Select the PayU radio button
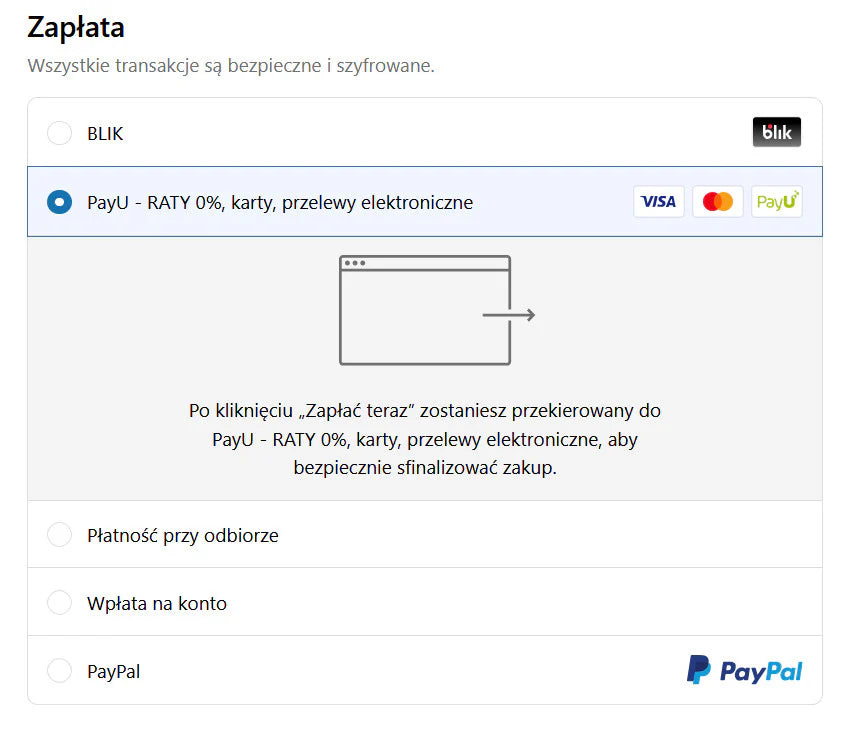The height and width of the screenshot is (738, 850). (x=60, y=202)
